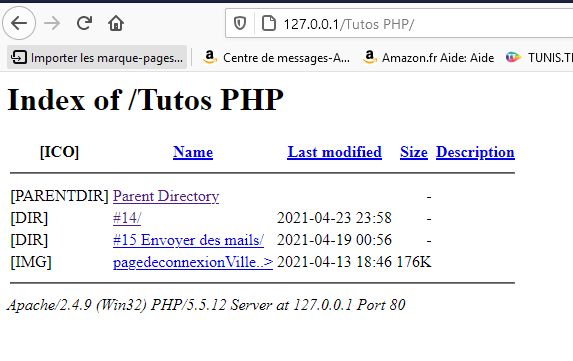Open the #14/ directory
This screenshot has height=361, width=573.
click(127, 218)
